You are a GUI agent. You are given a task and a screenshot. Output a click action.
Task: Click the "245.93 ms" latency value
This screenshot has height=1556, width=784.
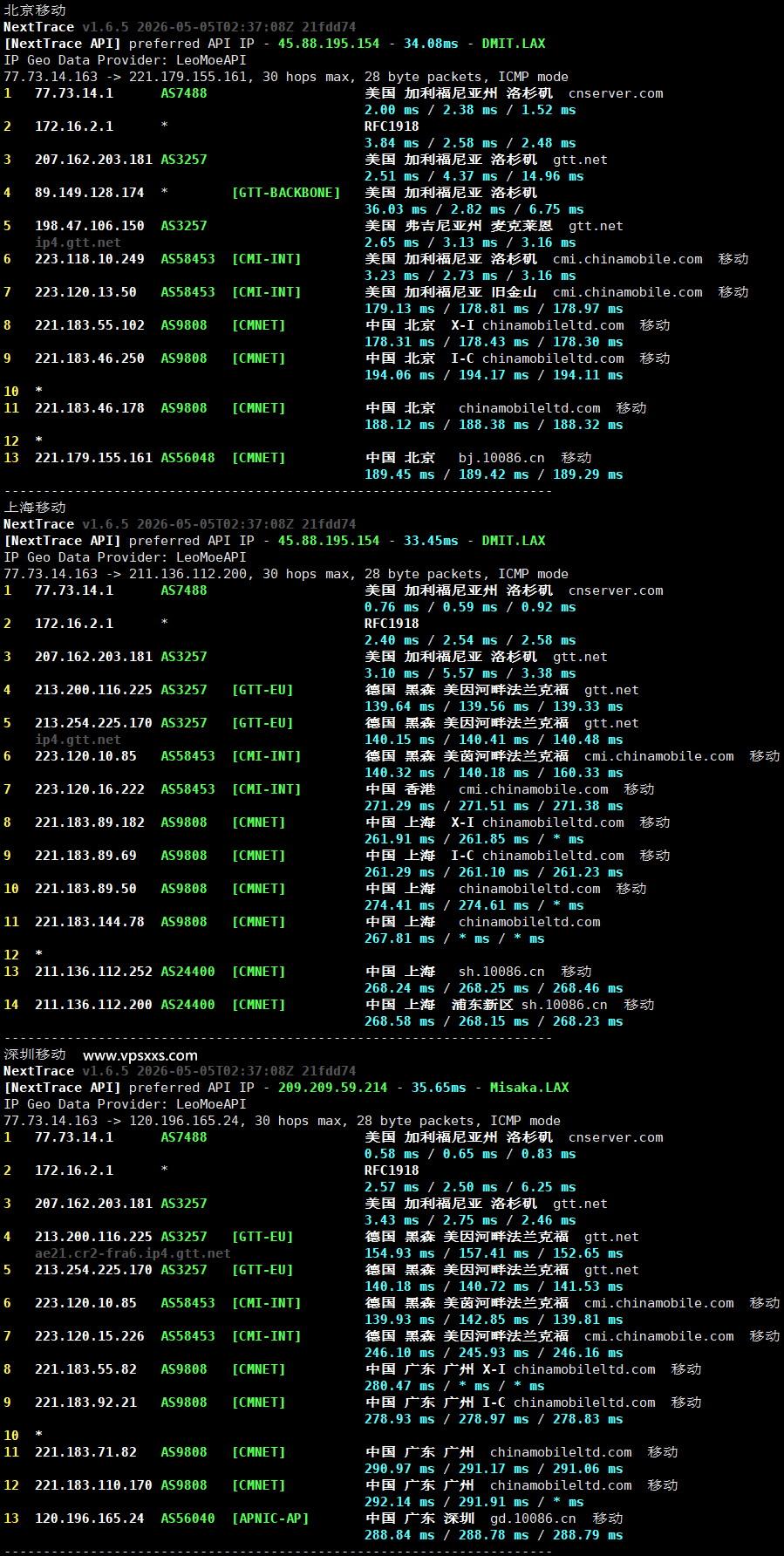click(494, 1352)
